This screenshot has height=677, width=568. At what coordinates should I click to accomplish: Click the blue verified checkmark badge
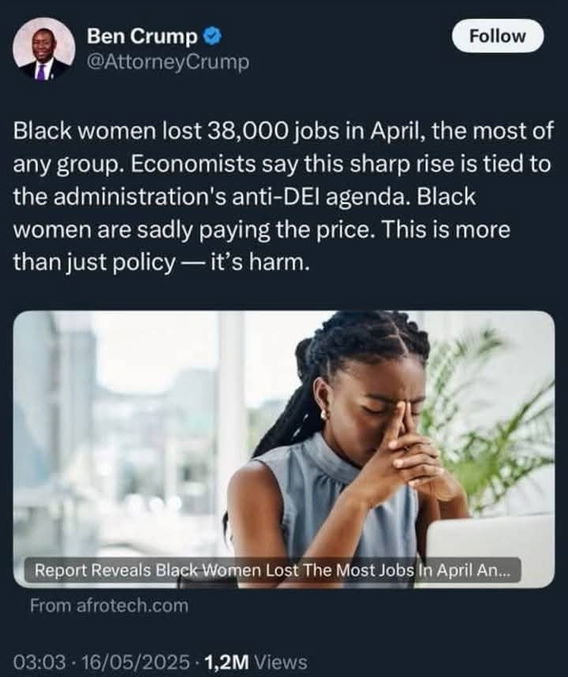[x=212, y=36]
